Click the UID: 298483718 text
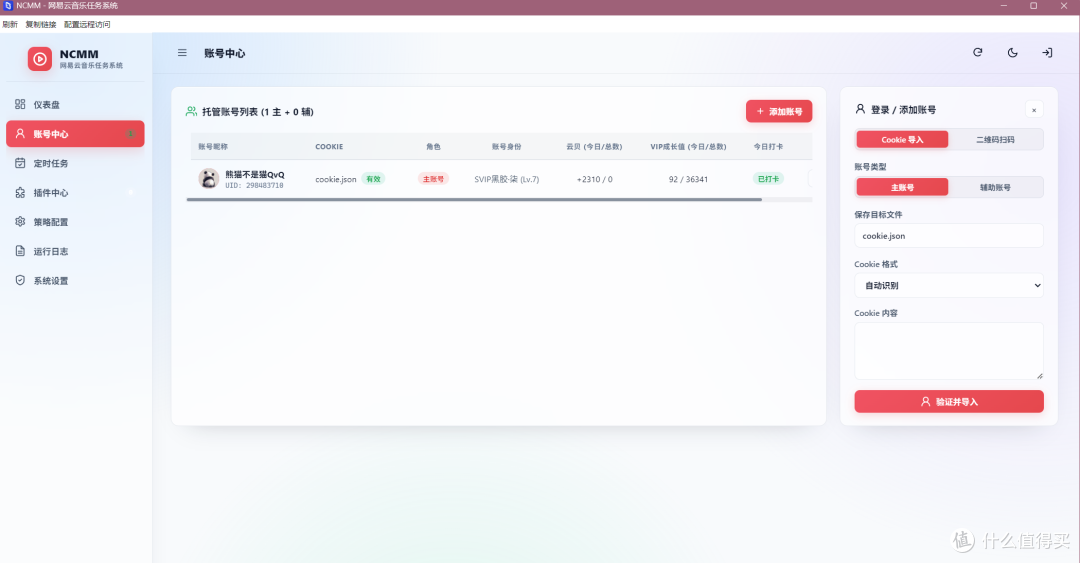 pyautogui.click(x=254, y=185)
